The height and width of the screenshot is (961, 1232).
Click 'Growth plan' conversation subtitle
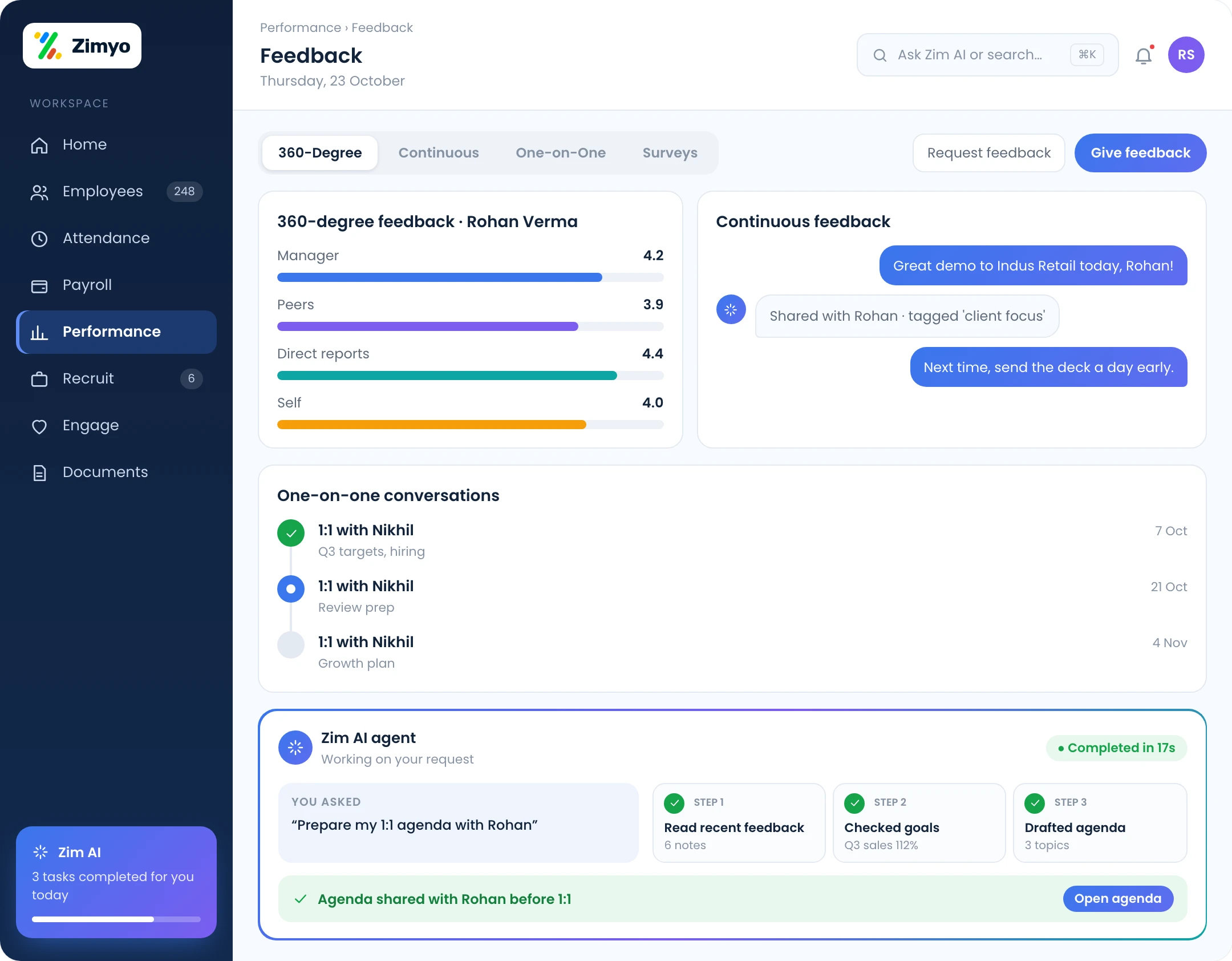tap(356, 663)
